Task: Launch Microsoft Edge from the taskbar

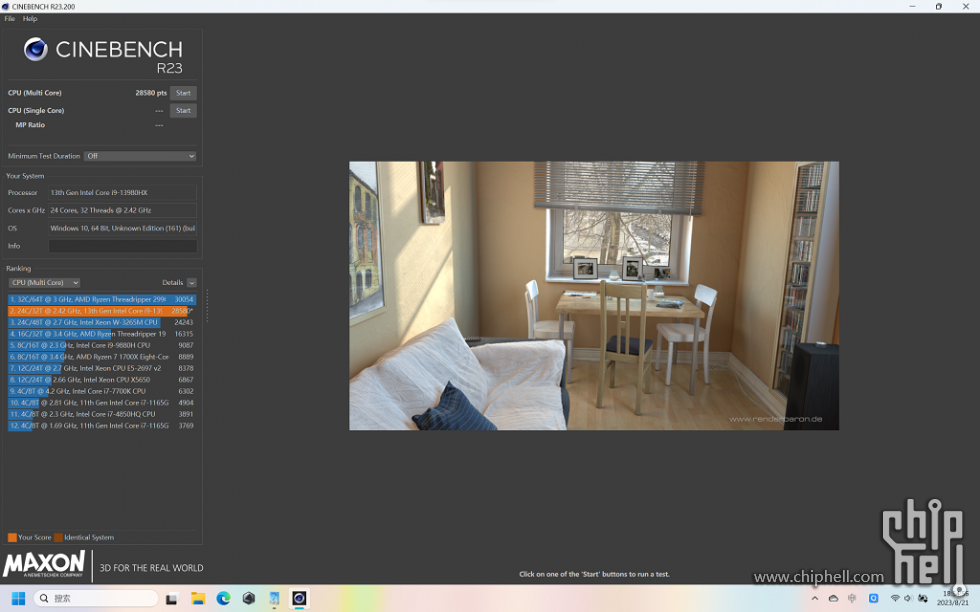Action: (223, 598)
